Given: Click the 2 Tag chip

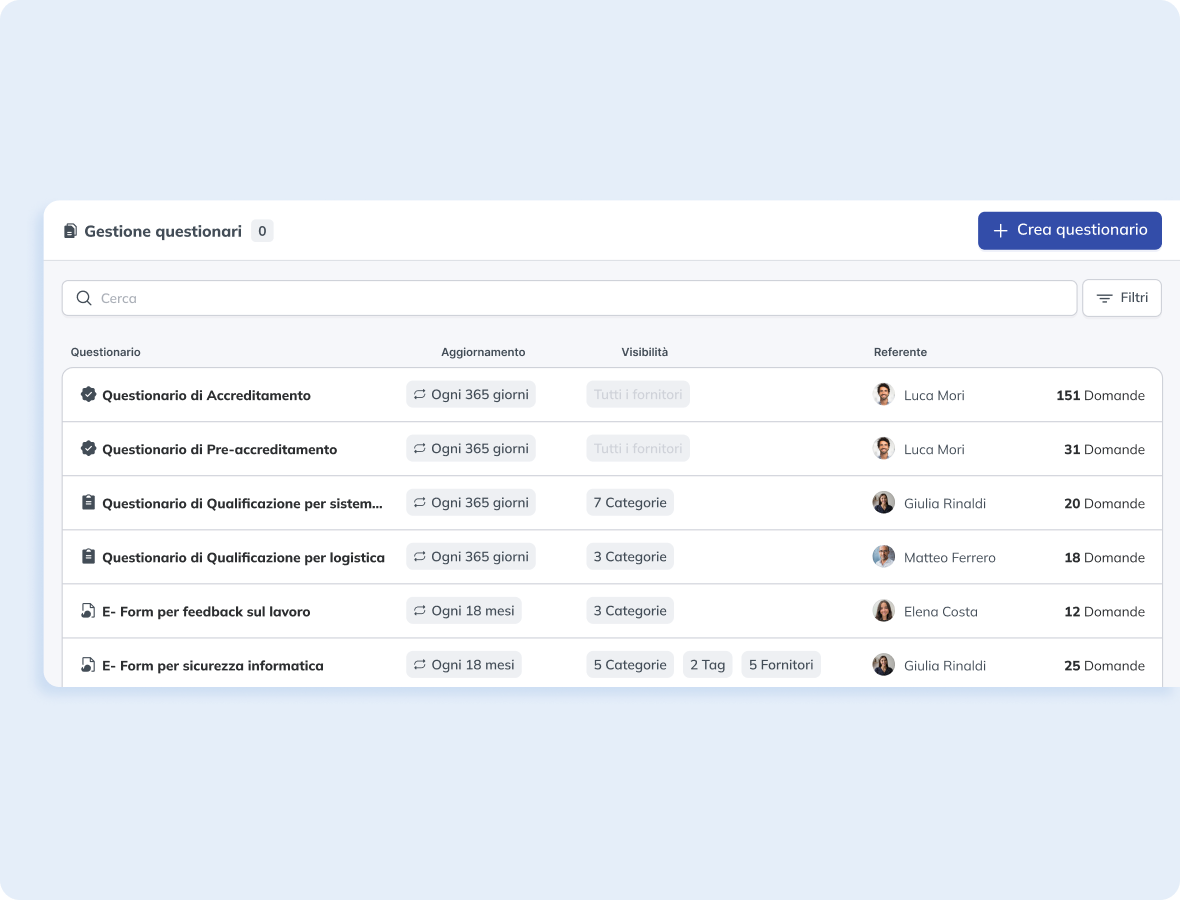Looking at the screenshot, I should 707,665.
